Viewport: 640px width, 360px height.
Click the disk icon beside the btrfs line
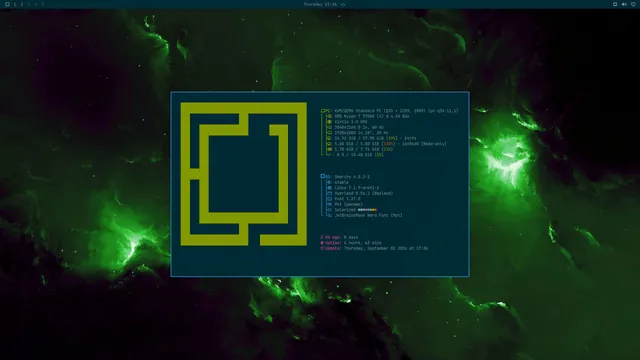click(329, 138)
